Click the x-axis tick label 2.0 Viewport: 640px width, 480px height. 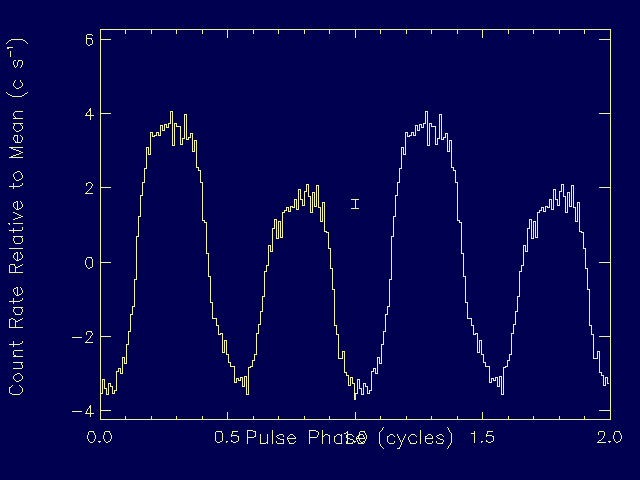tap(610, 438)
